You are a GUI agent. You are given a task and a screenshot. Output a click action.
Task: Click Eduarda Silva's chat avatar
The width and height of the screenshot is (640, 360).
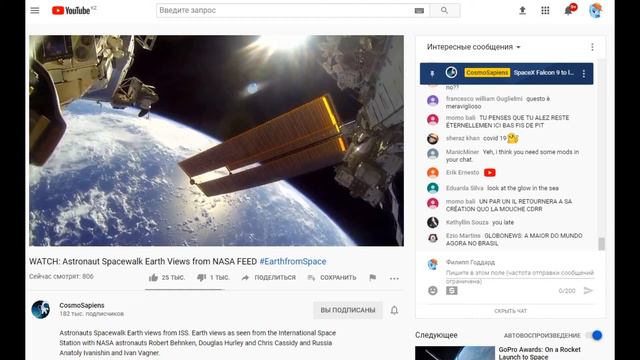(x=433, y=188)
